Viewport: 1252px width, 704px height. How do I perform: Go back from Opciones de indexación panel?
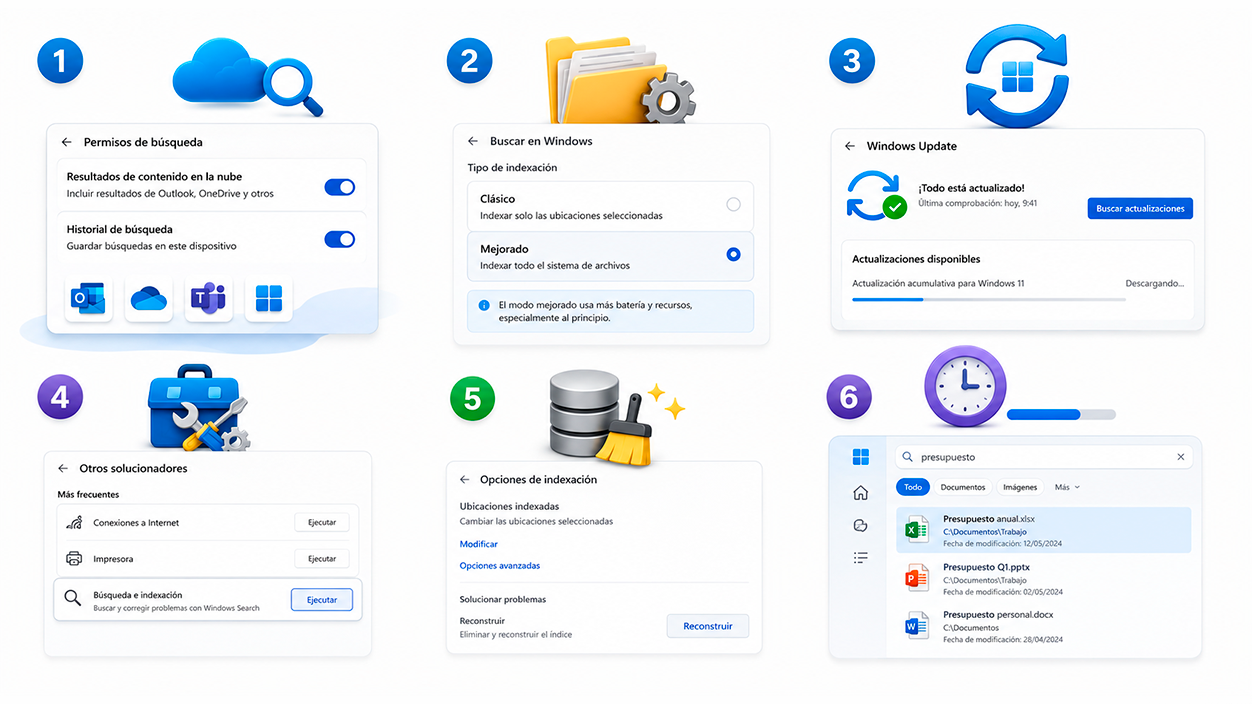[464, 479]
